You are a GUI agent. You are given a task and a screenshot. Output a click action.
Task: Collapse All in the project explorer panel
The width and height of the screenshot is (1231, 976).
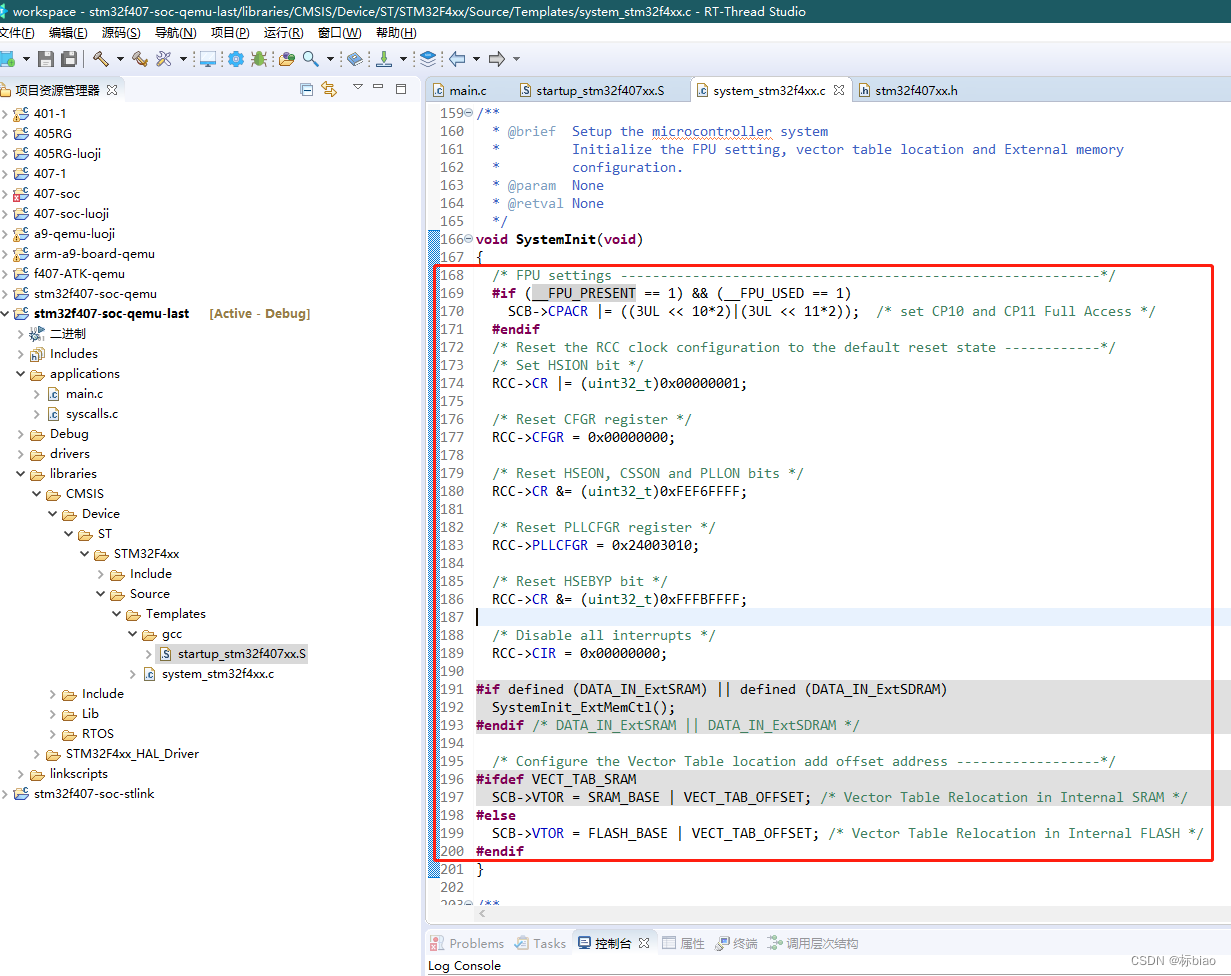306,89
